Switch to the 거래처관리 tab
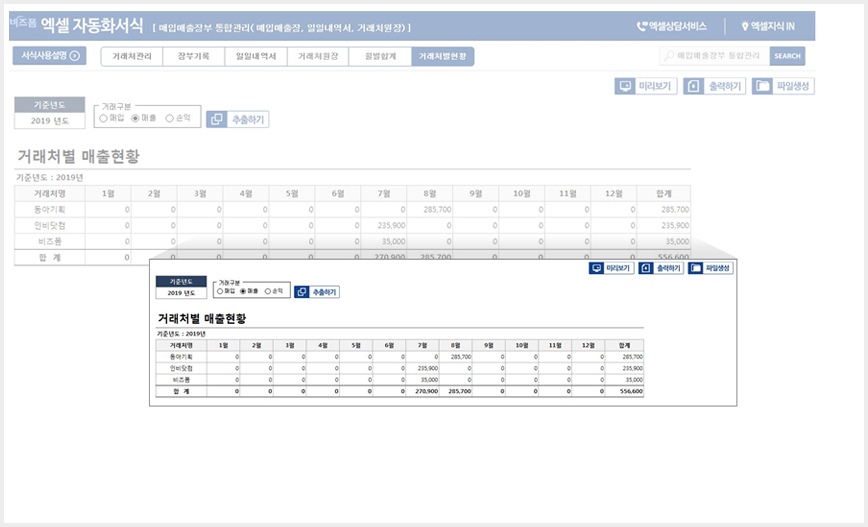The height and width of the screenshot is (527, 868). point(132,56)
